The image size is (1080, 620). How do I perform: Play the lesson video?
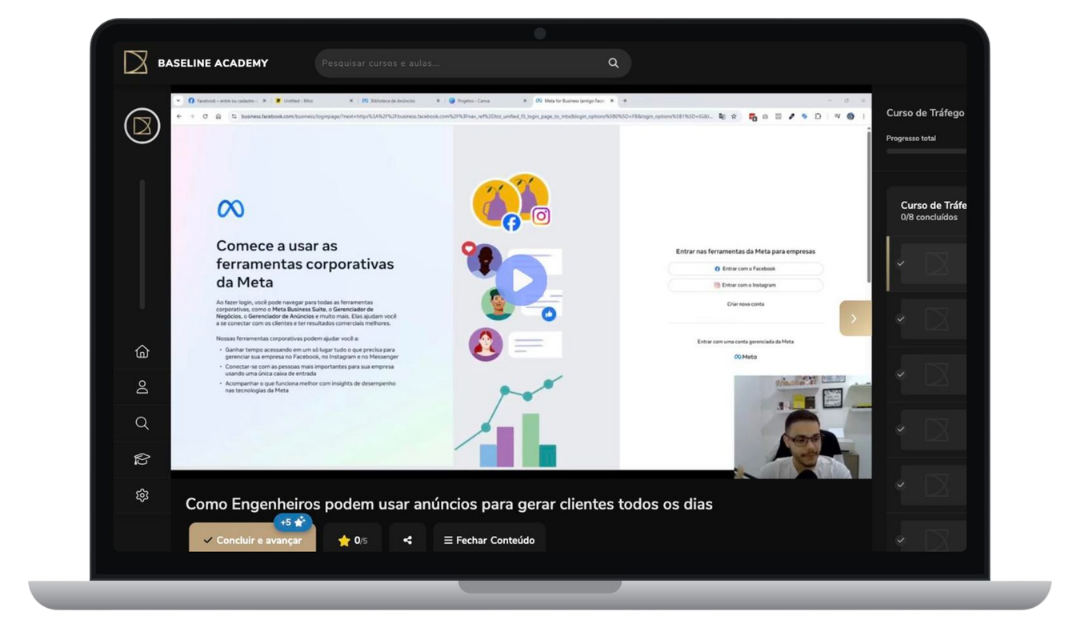521,280
